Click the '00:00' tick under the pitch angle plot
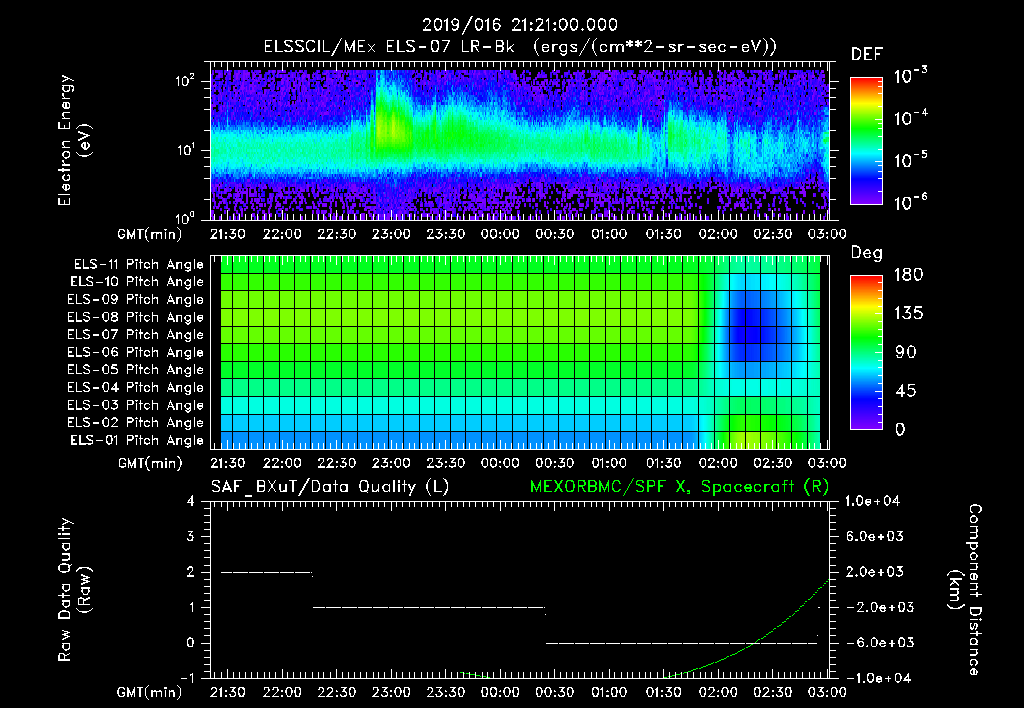Image resolution: width=1024 pixels, height=708 pixels. tap(500, 464)
